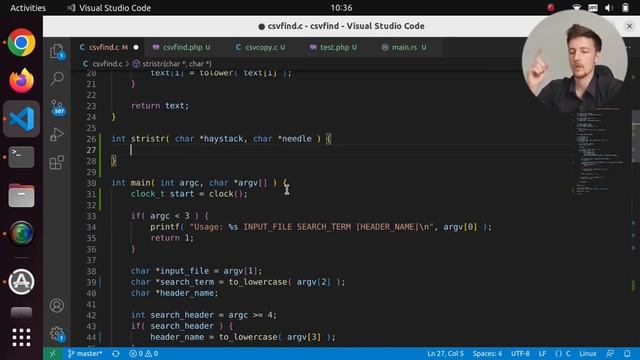Click return text statement on line 23
Screen dimensions: 640x360
point(160,106)
